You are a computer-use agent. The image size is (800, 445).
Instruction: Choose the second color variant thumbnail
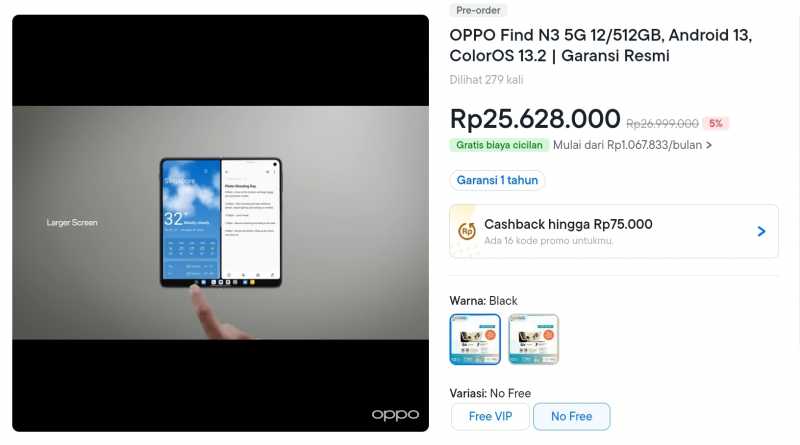coord(534,339)
